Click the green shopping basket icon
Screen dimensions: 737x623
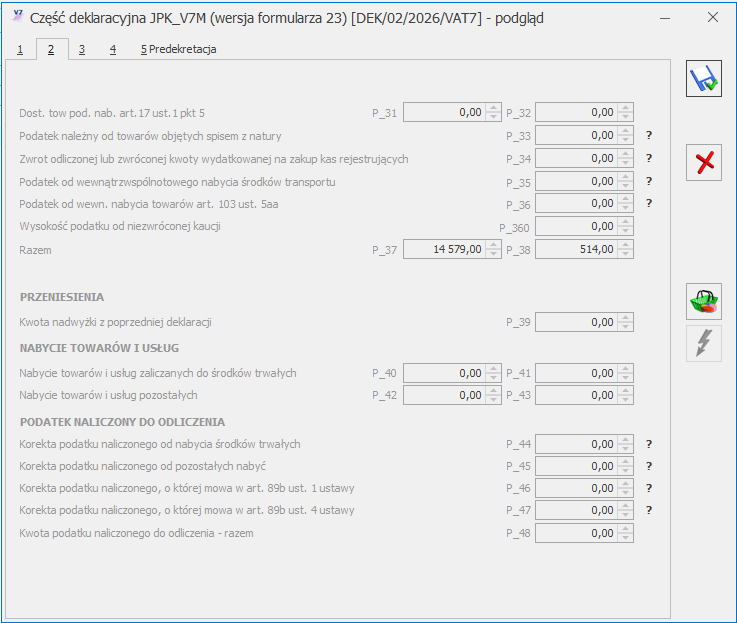(704, 301)
